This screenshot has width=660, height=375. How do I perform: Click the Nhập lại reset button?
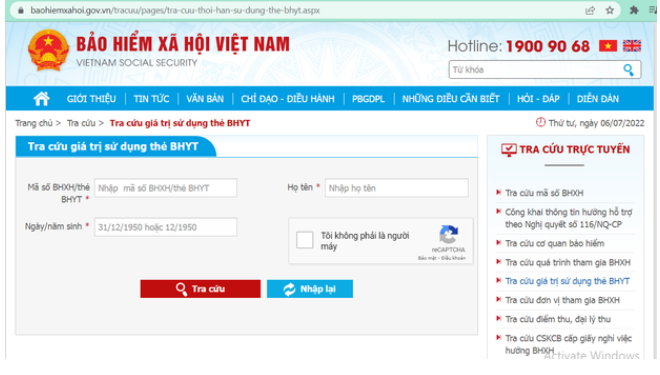[x=310, y=289]
